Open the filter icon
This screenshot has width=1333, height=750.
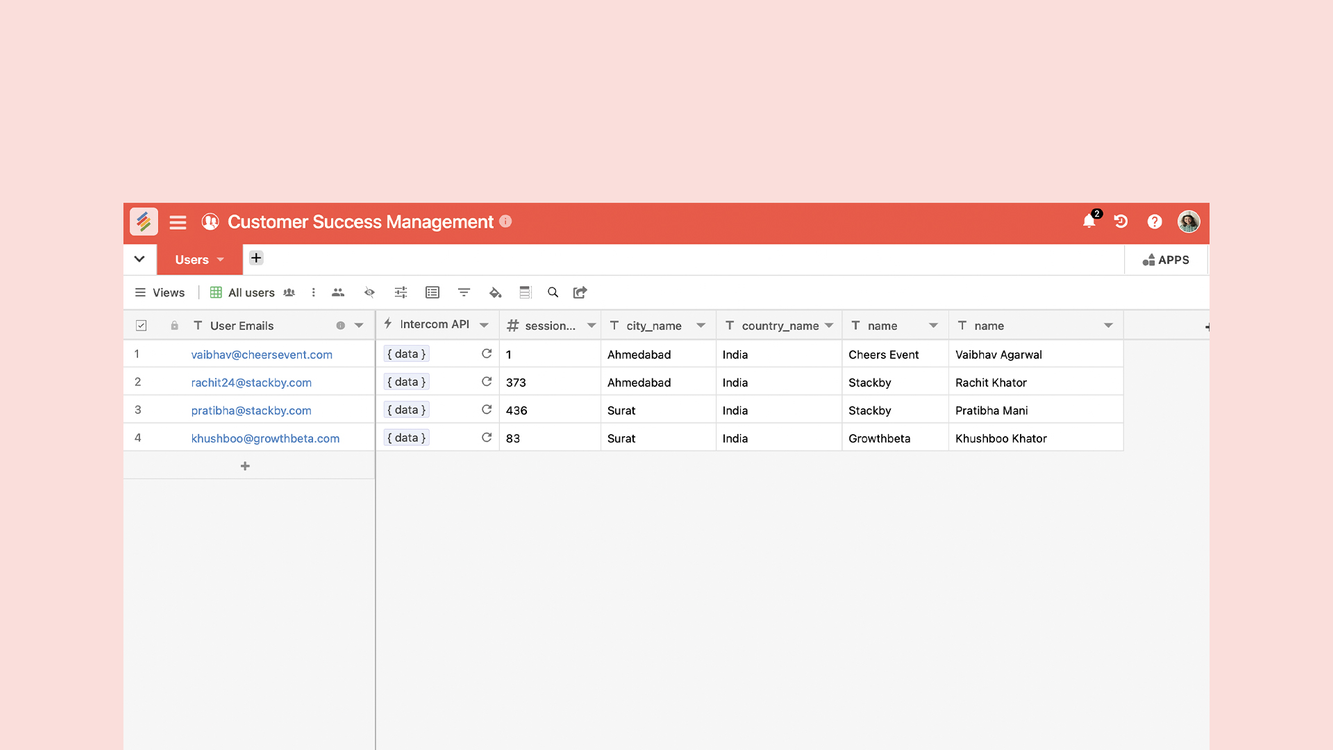pyautogui.click(x=464, y=293)
